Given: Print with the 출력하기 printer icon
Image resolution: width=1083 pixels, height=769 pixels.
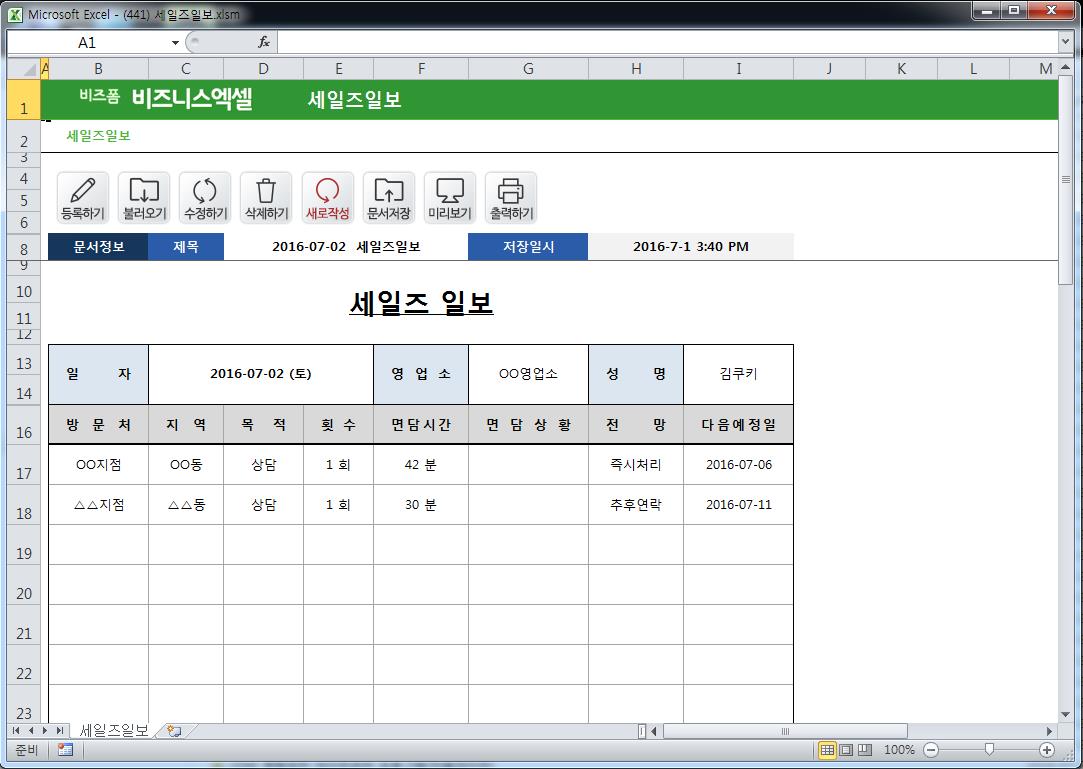Looking at the screenshot, I should (x=510, y=197).
